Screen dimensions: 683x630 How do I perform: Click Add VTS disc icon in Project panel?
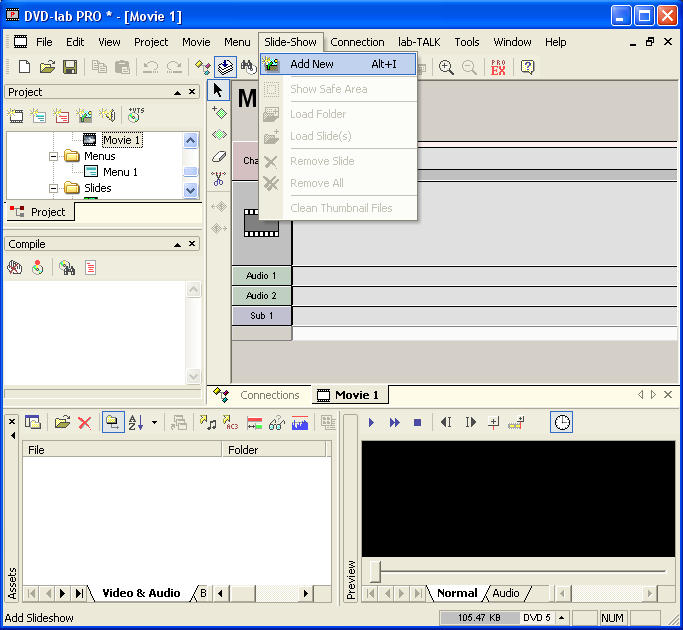click(x=135, y=115)
